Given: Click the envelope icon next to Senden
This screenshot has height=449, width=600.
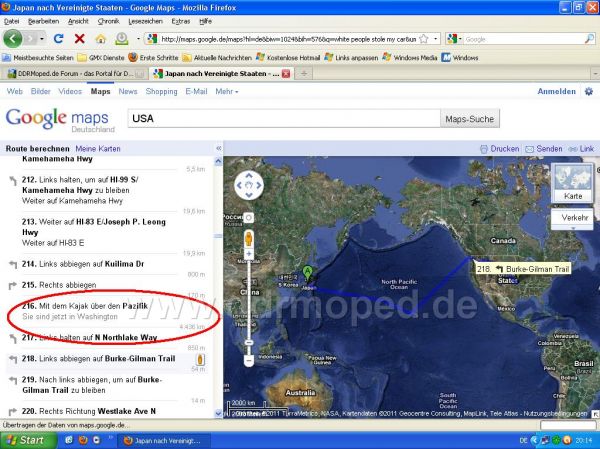Looking at the screenshot, I should point(529,149).
